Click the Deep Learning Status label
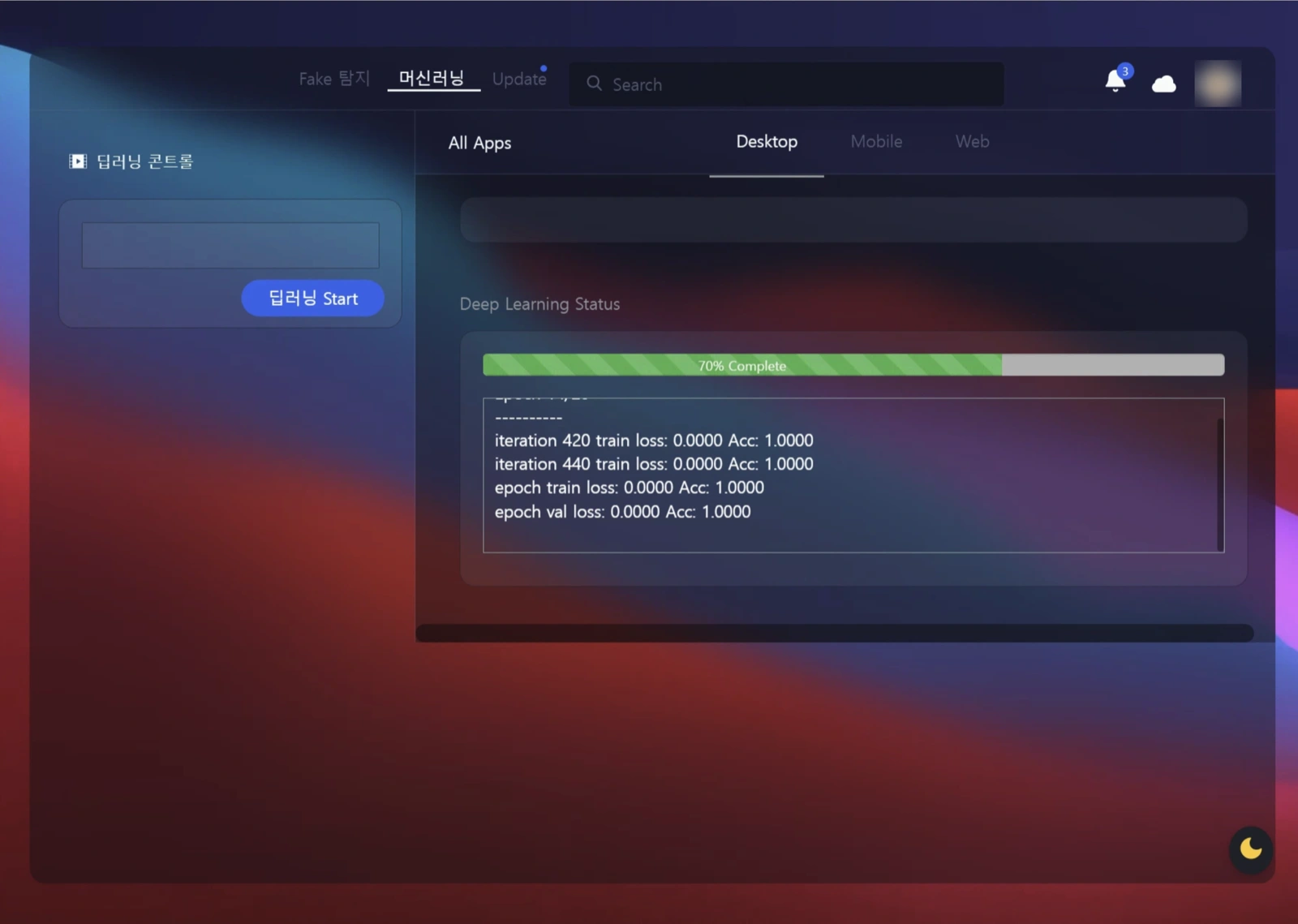Viewport: 1298px width, 924px height. pyautogui.click(x=539, y=304)
